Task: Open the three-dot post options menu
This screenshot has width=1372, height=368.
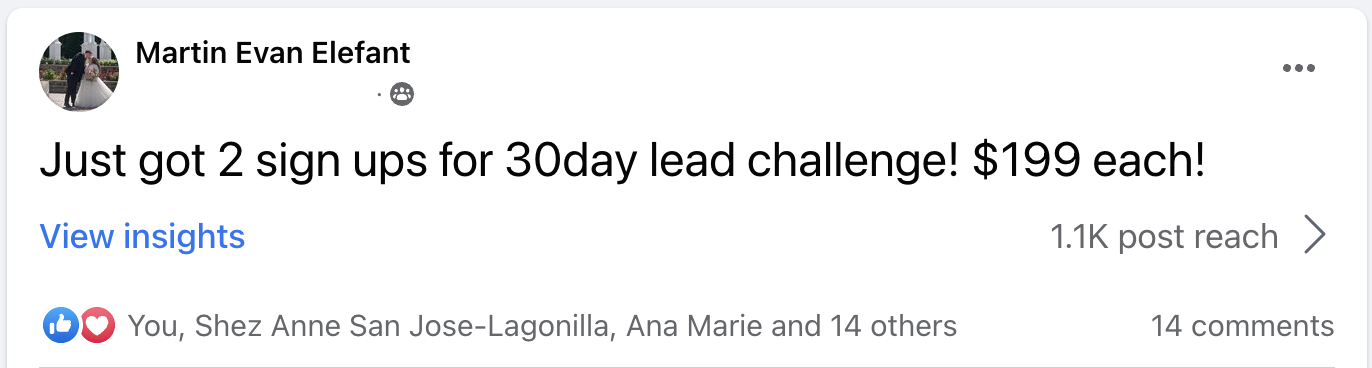Action: click(1298, 69)
